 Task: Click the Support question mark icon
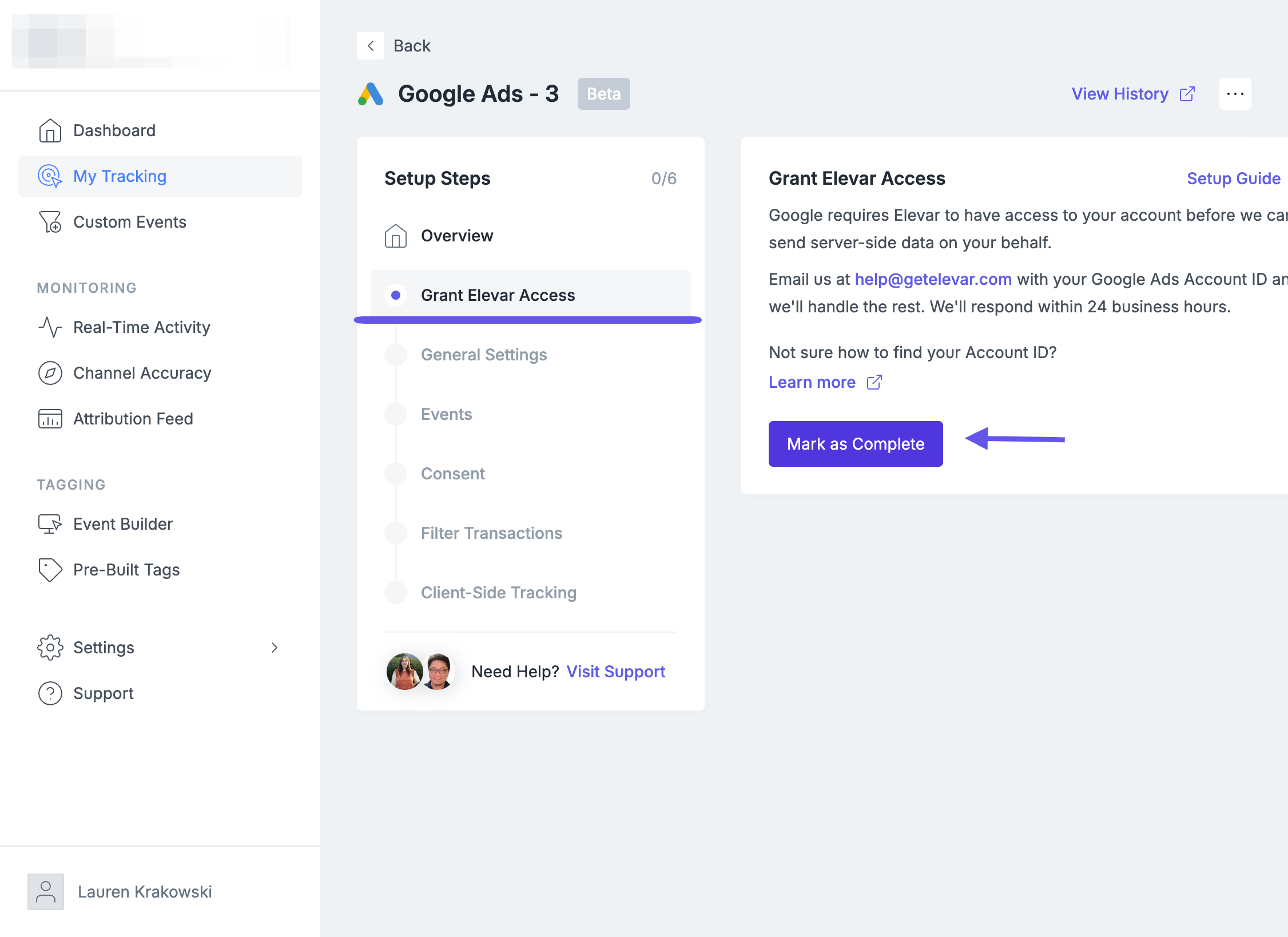click(50, 693)
